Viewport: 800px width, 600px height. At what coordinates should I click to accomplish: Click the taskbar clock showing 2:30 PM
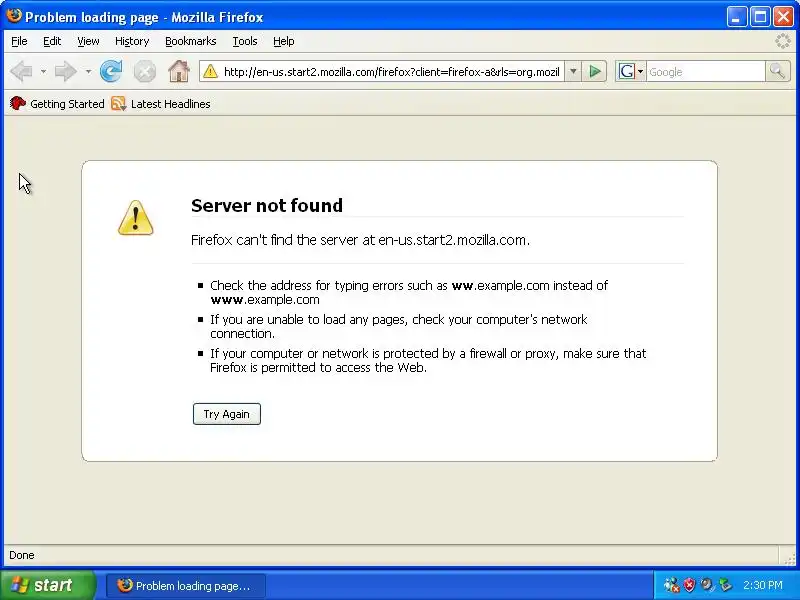pyautogui.click(x=763, y=585)
